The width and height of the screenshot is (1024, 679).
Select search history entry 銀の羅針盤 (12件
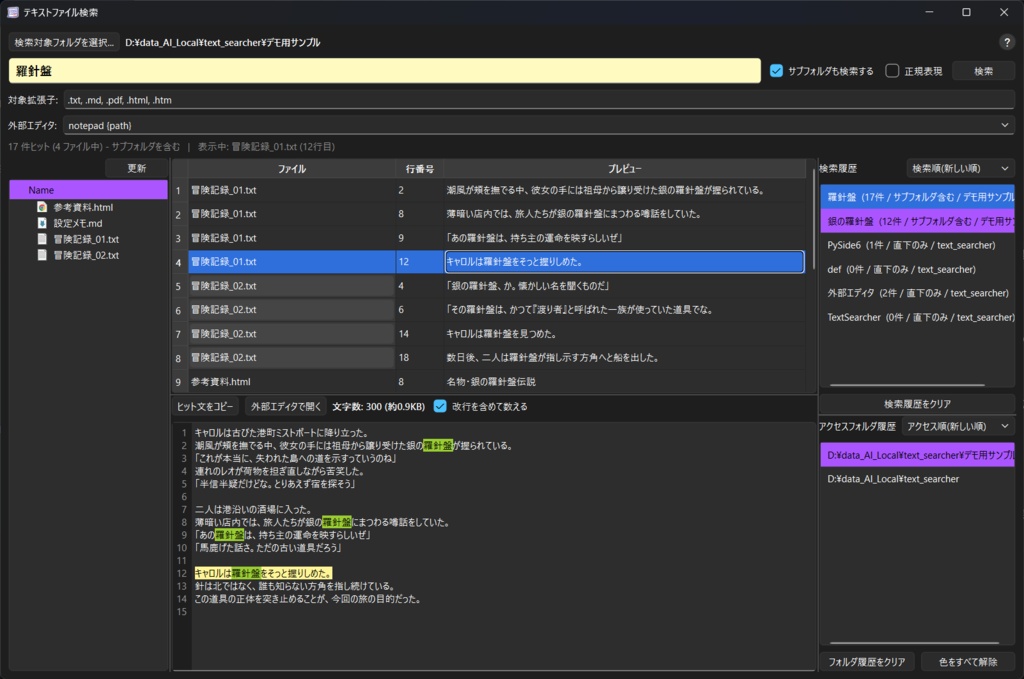[x=918, y=221]
